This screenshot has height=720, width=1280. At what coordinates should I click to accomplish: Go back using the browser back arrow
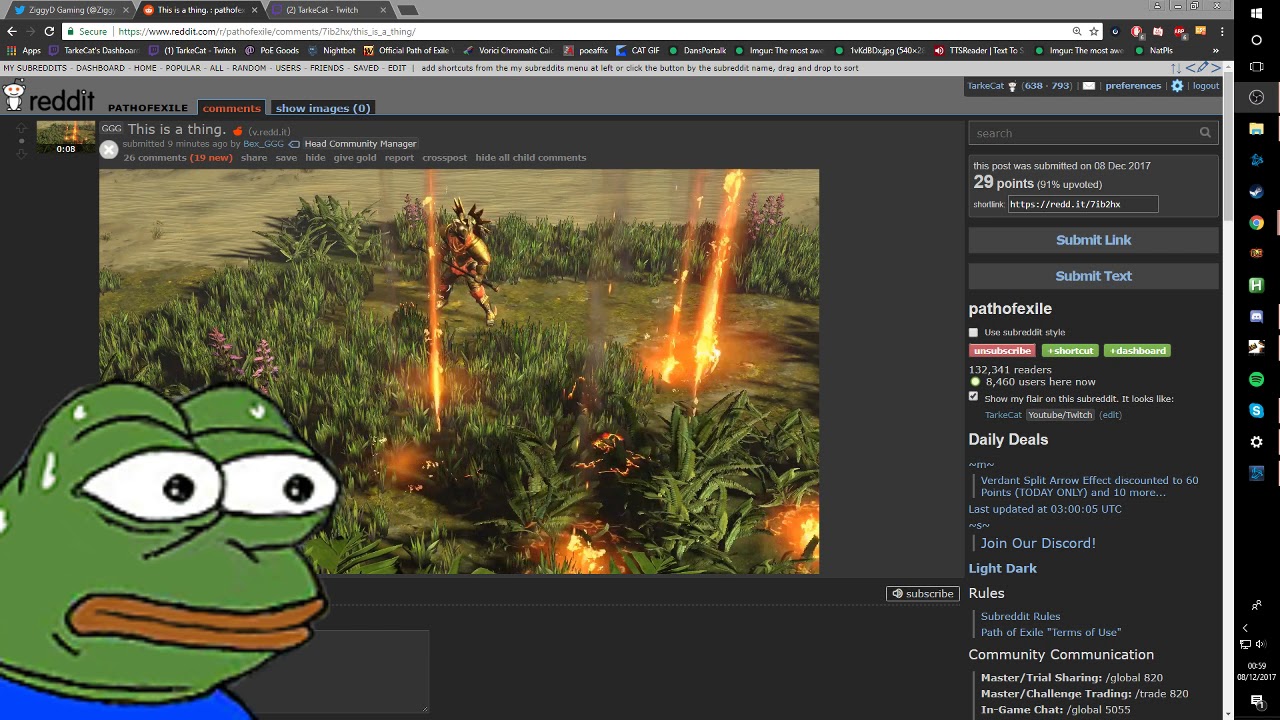[12, 31]
